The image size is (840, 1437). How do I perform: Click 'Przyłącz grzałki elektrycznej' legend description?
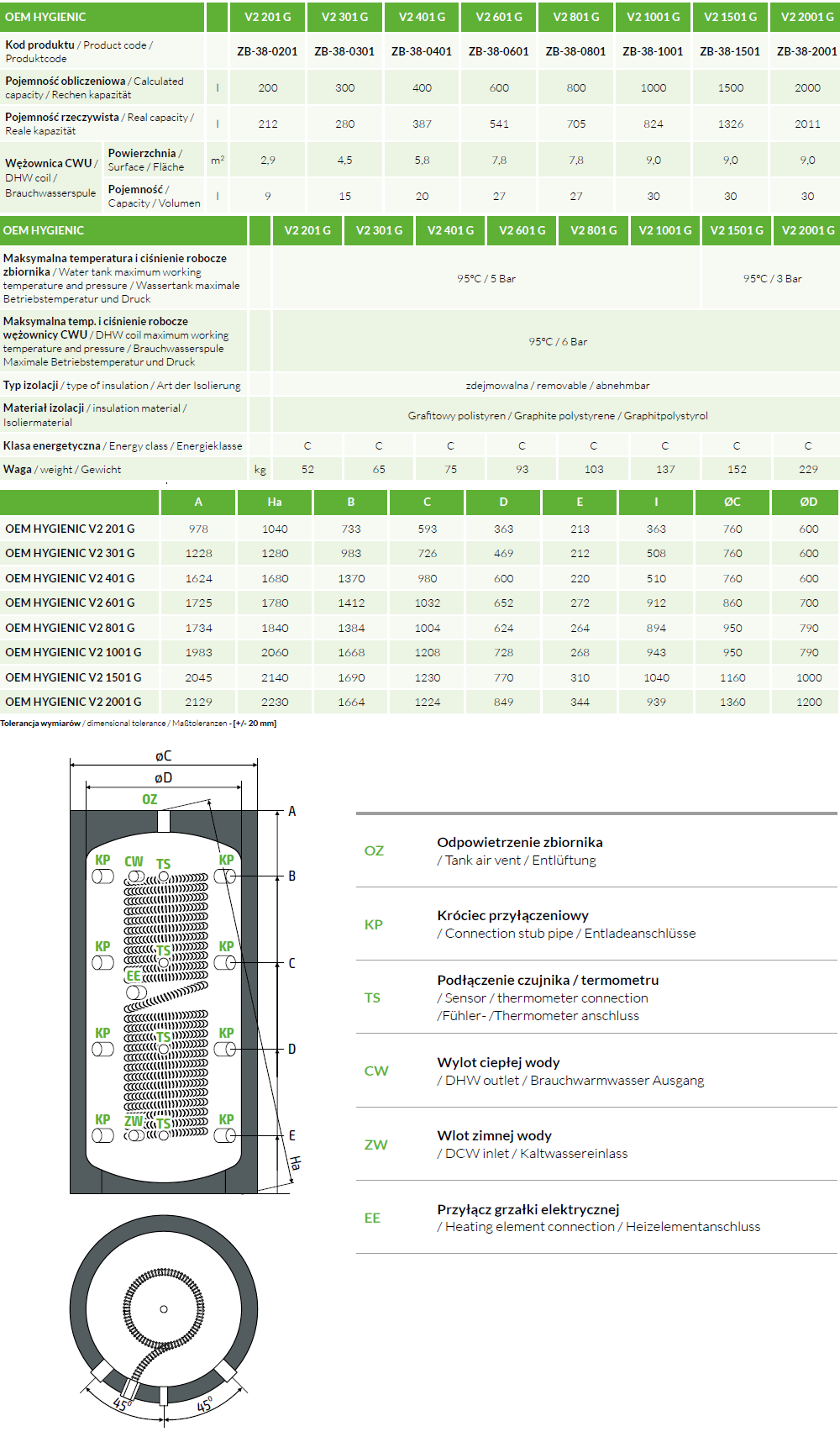click(528, 1209)
